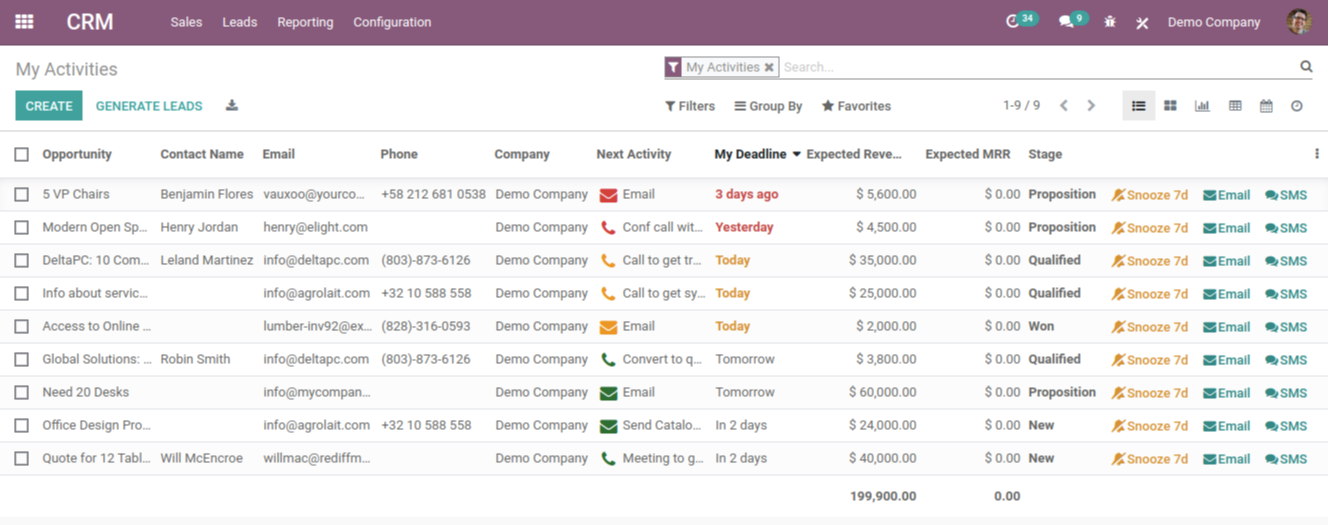This screenshot has width=1329, height=525.
Task: Select the 5 VP Chairs row checkbox
Action: (22, 195)
